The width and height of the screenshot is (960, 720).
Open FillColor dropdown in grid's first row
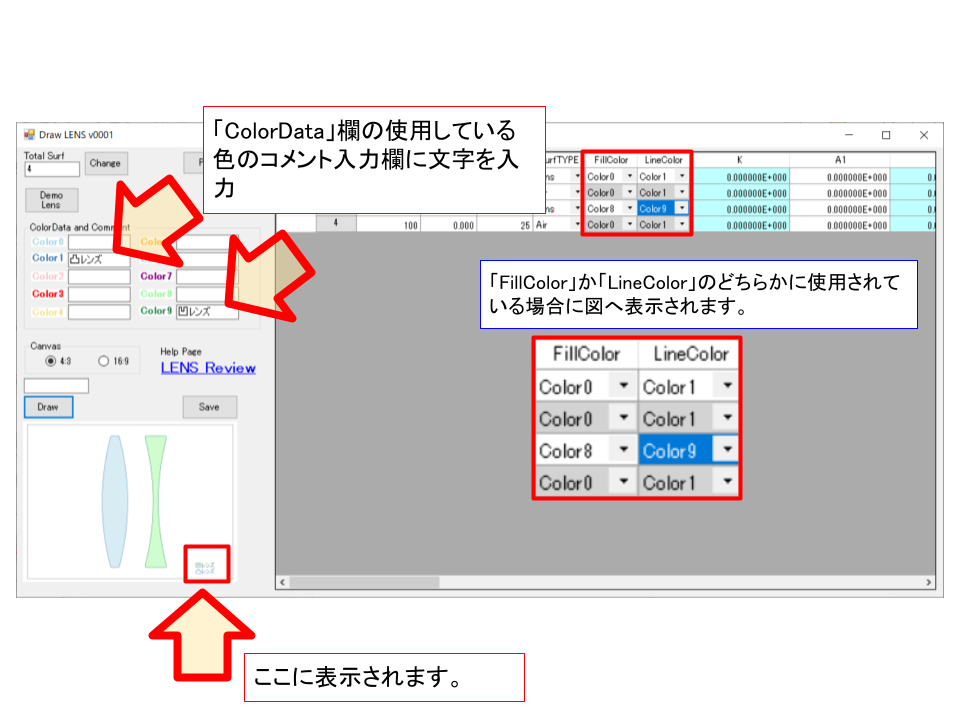[x=630, y=176]
